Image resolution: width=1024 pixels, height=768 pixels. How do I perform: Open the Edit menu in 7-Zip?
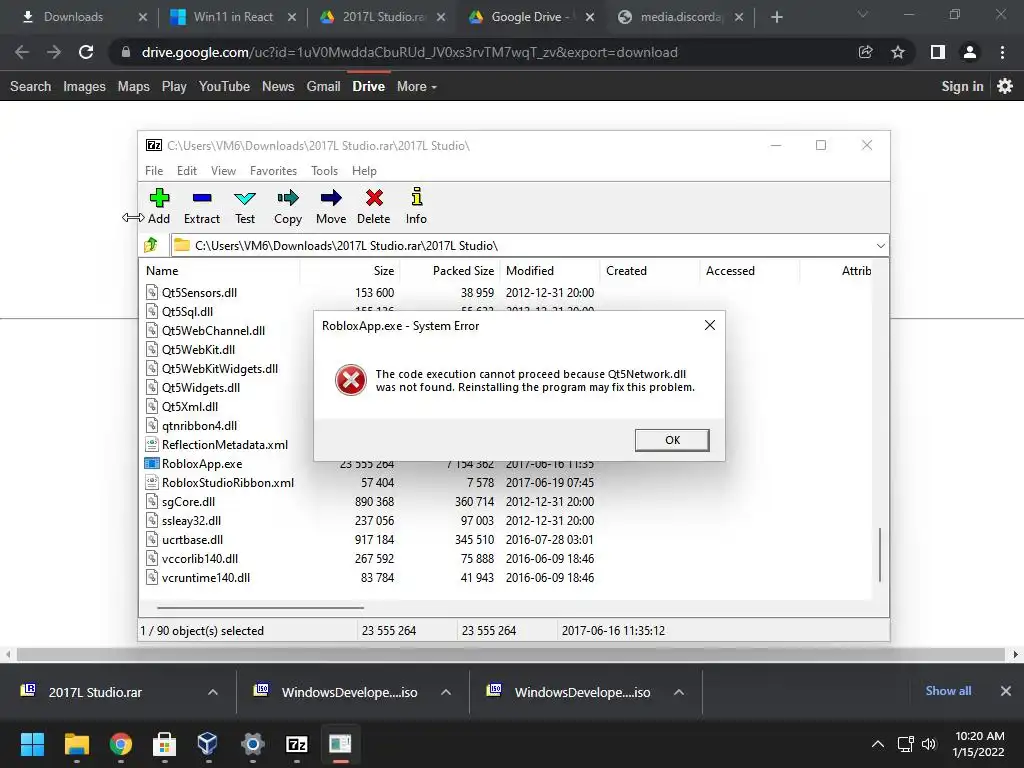[187, 170]
